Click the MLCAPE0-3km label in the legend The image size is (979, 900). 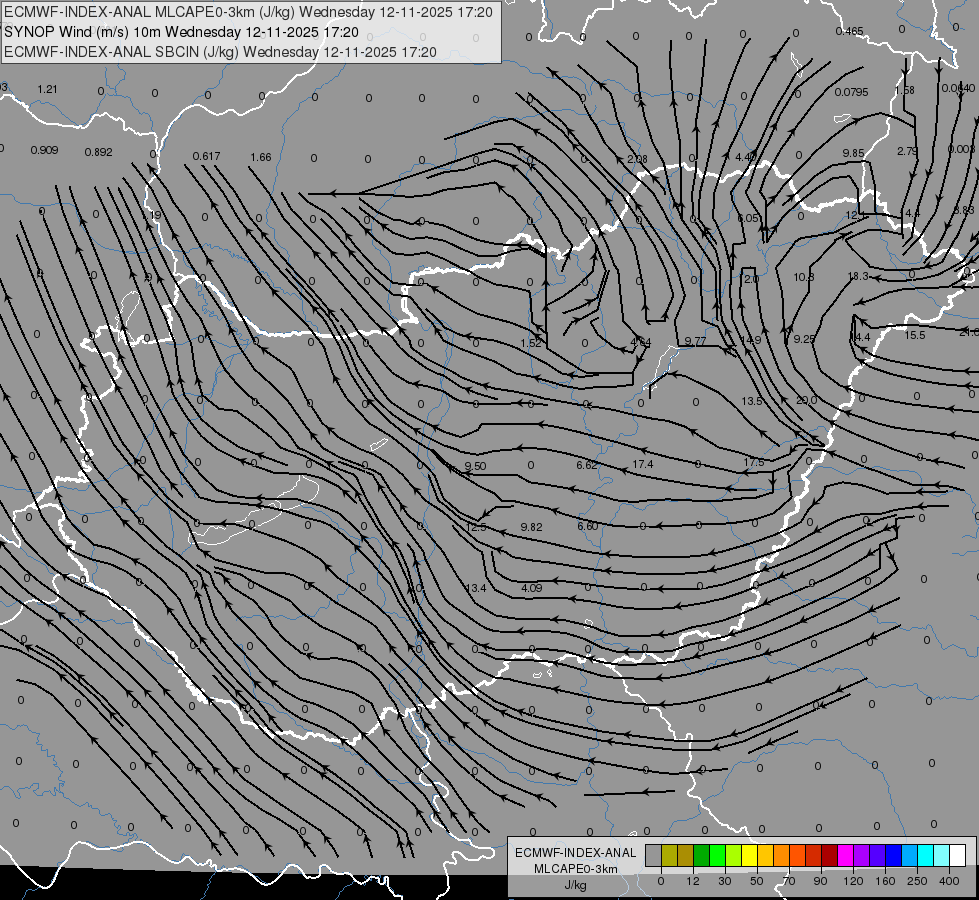tap(576, 869)
